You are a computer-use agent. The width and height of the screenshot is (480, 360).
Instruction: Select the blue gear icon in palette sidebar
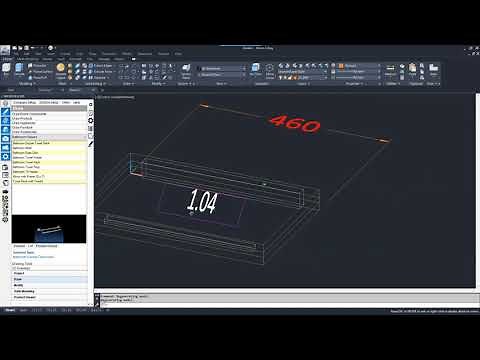5,156
